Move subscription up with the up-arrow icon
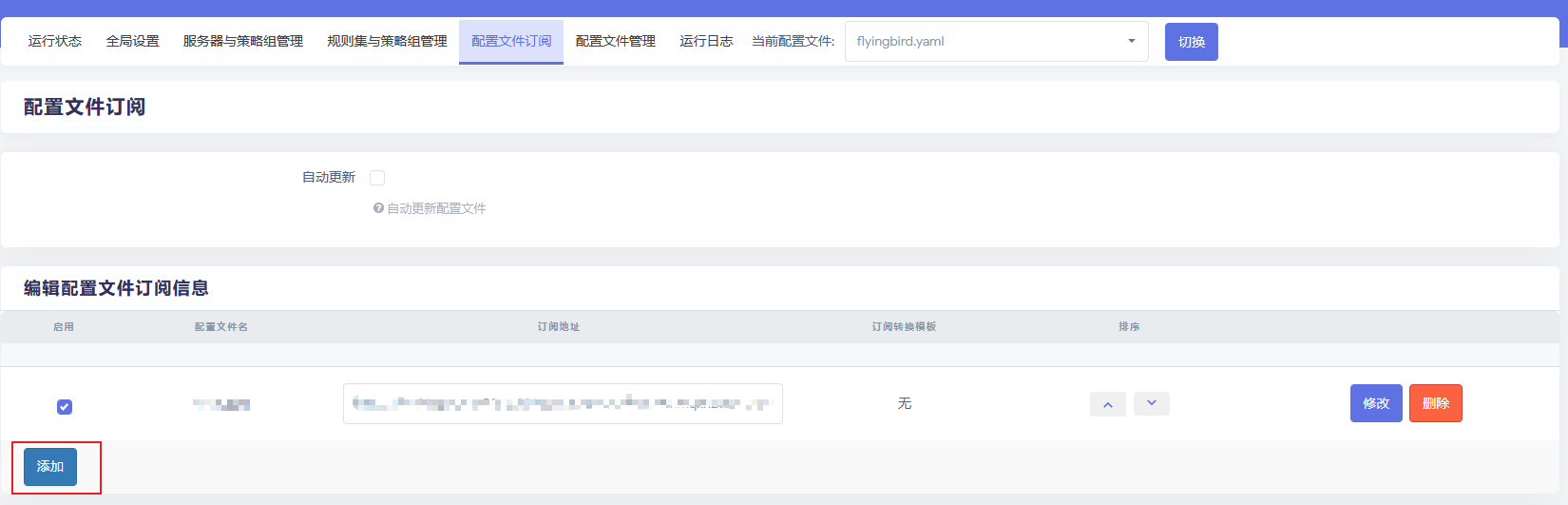 tap(1107, 404)
